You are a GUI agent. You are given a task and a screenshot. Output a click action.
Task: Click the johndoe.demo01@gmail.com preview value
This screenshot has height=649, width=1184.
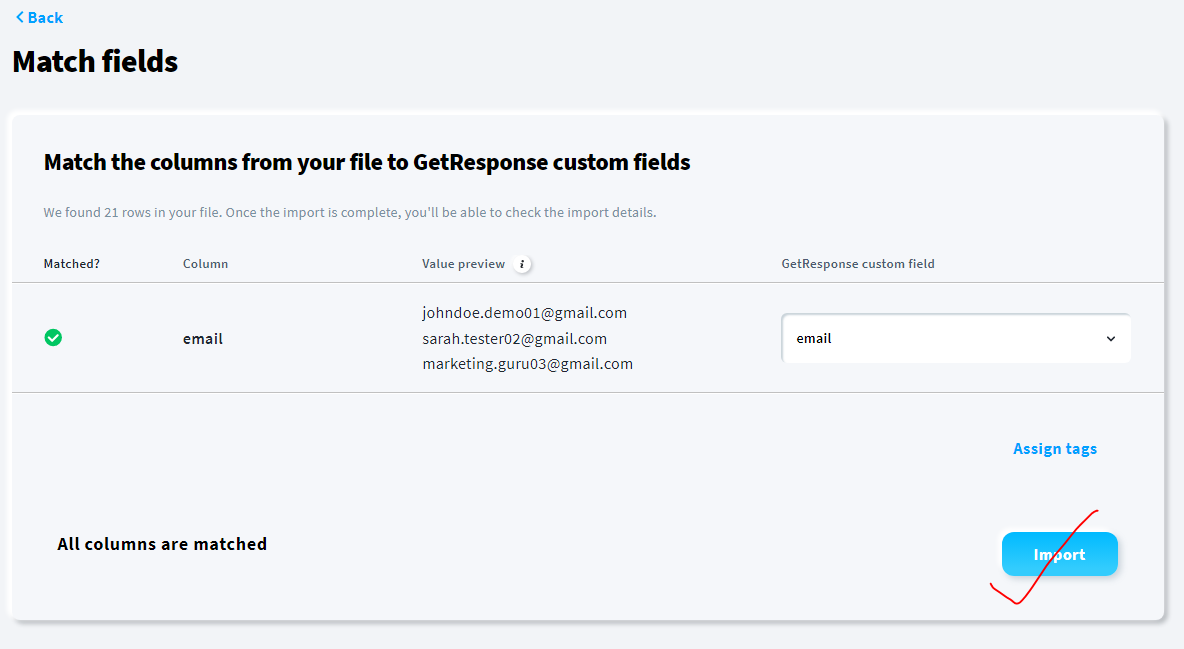(x=525, y=313)
